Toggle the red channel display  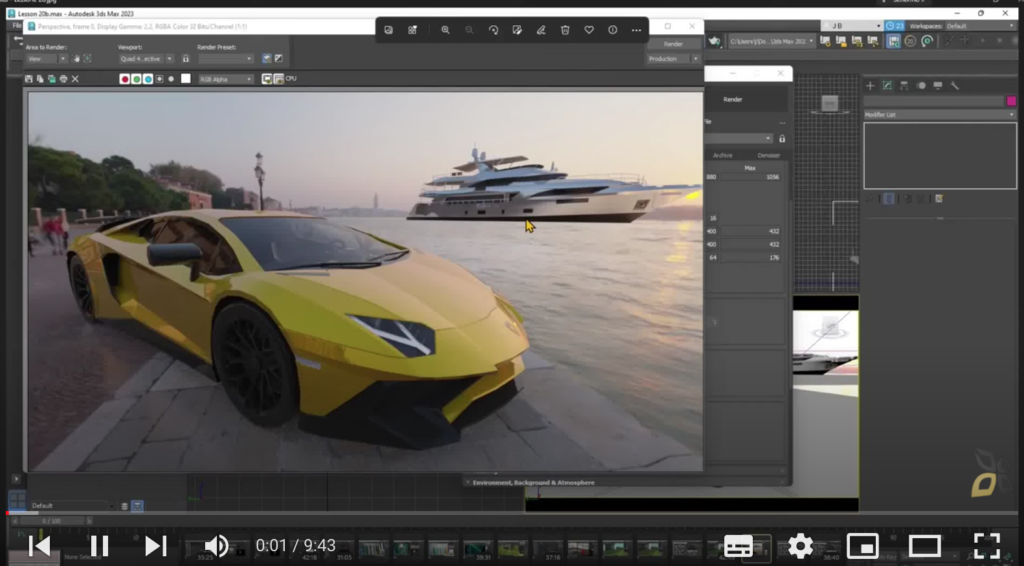click(124, 79)
